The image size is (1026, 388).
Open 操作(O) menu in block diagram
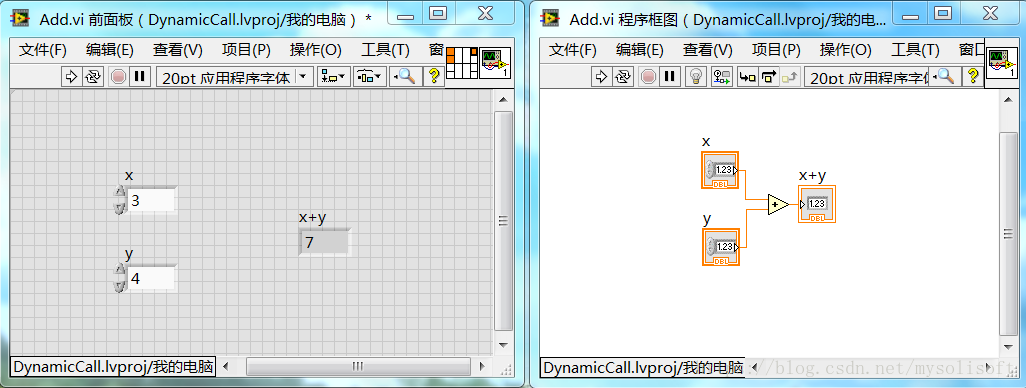[x=845, y=50]
